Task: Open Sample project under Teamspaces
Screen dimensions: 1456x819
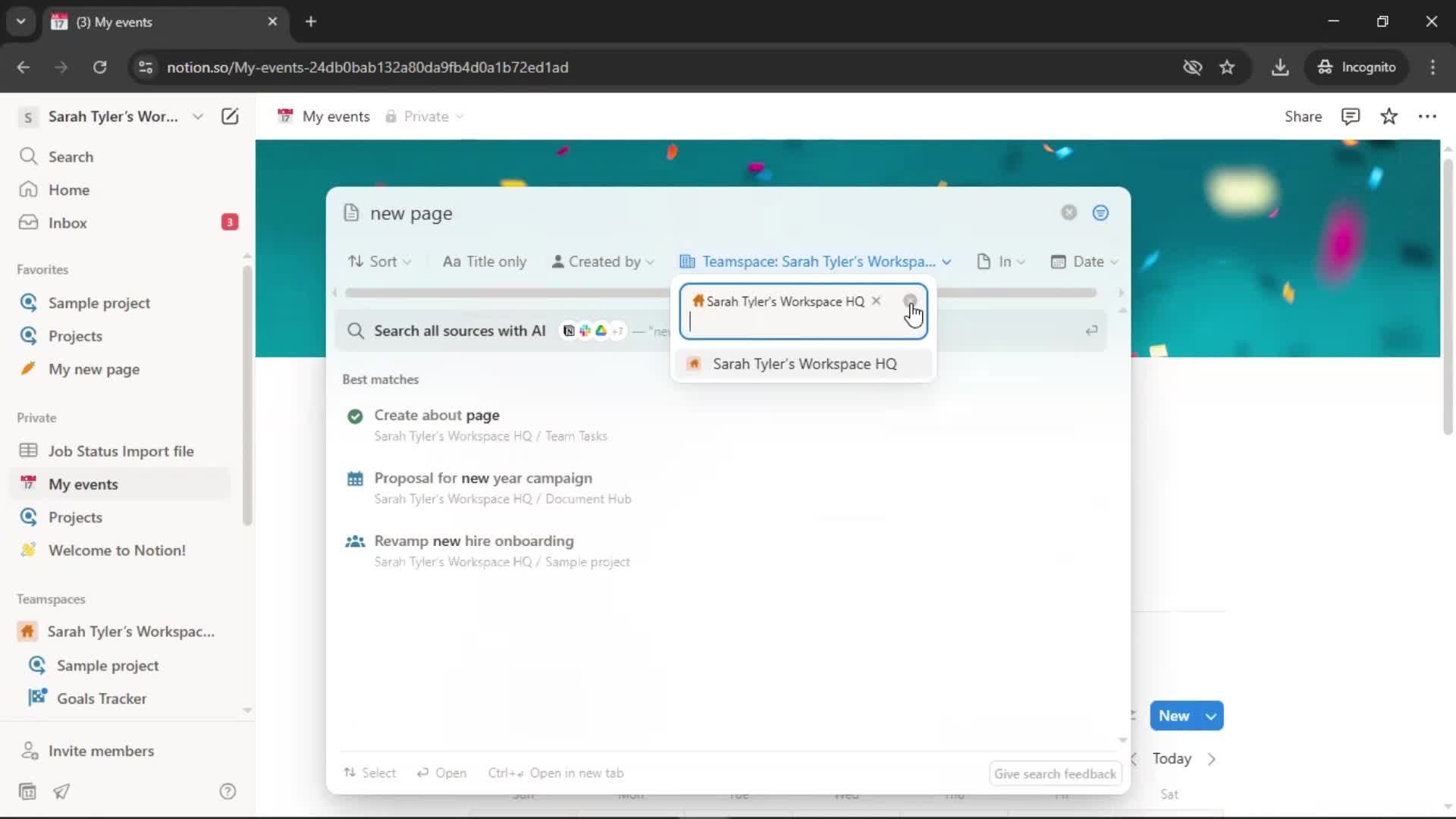Action: (121, 665)
